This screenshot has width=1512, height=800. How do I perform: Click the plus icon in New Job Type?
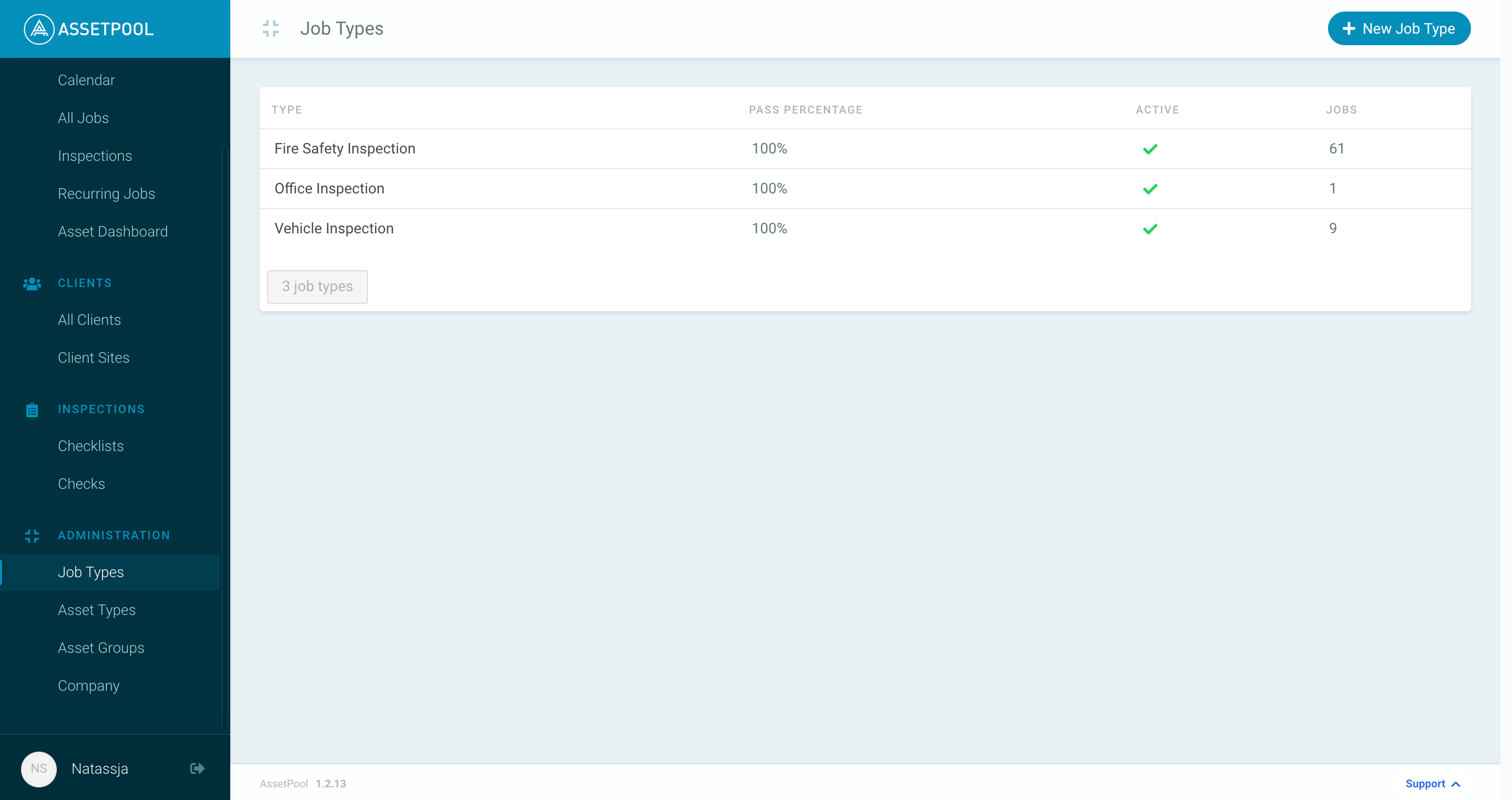point(1349,29)
